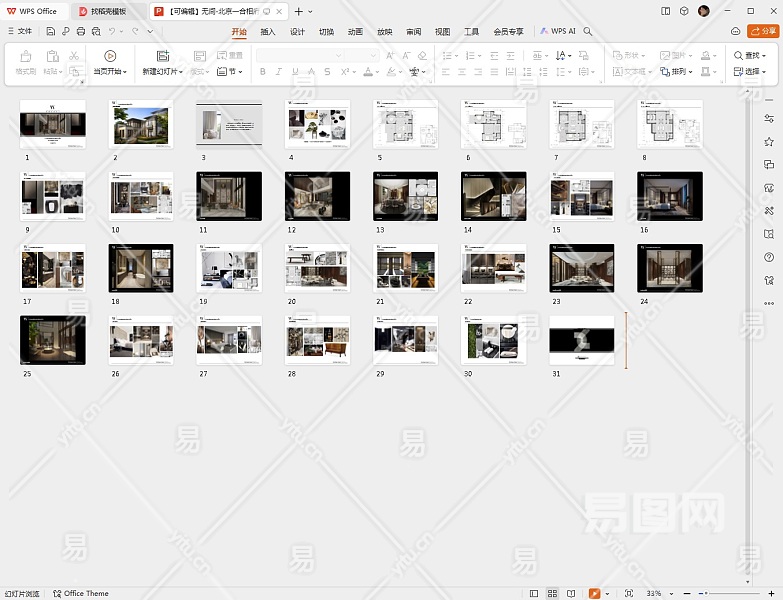The width and height of the screenshot is (783, 600).
Task: Click the design tools icon in sidebar
Action: click(x=768, y=211)
